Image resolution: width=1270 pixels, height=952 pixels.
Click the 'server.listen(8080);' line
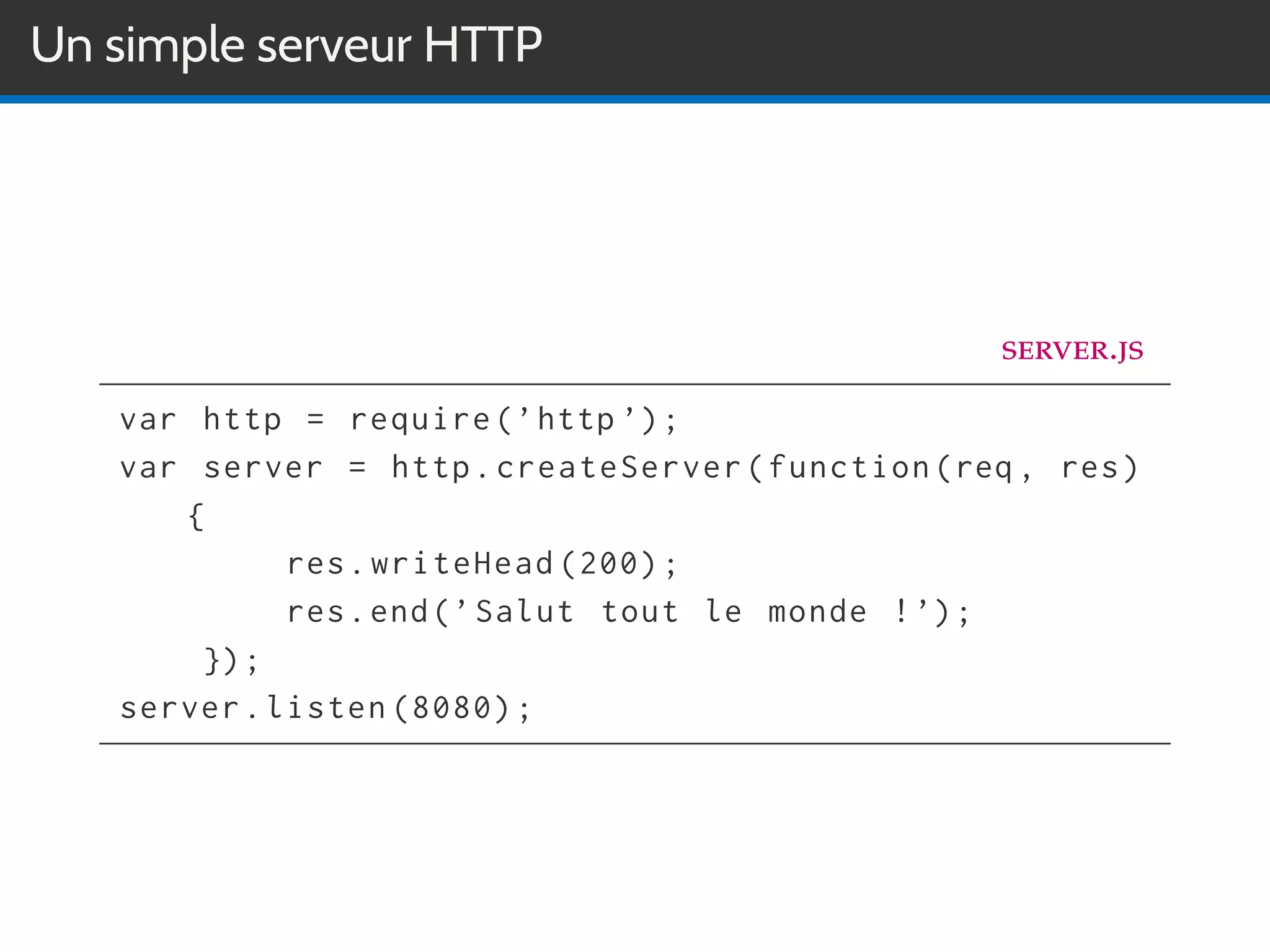coord(326,708)
